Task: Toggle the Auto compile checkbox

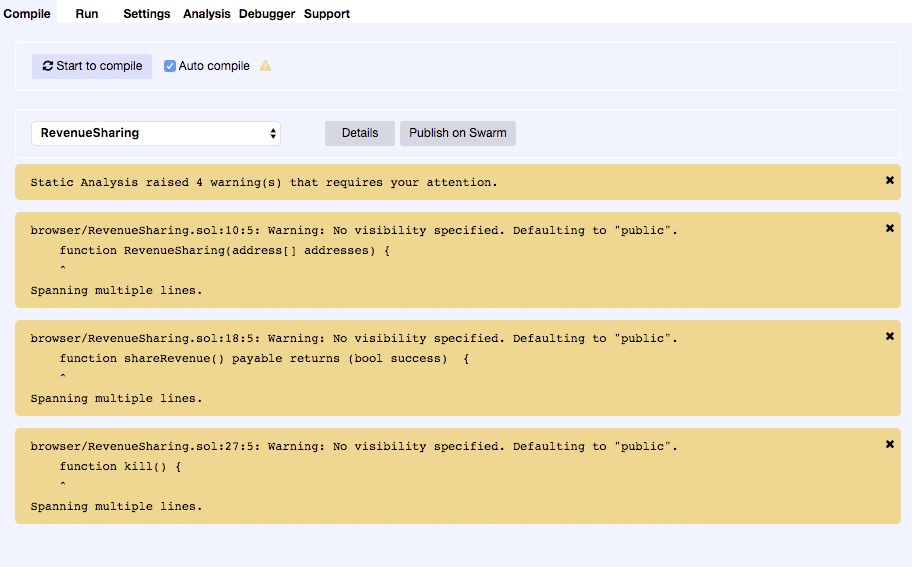Action: [x=170, y=66]
